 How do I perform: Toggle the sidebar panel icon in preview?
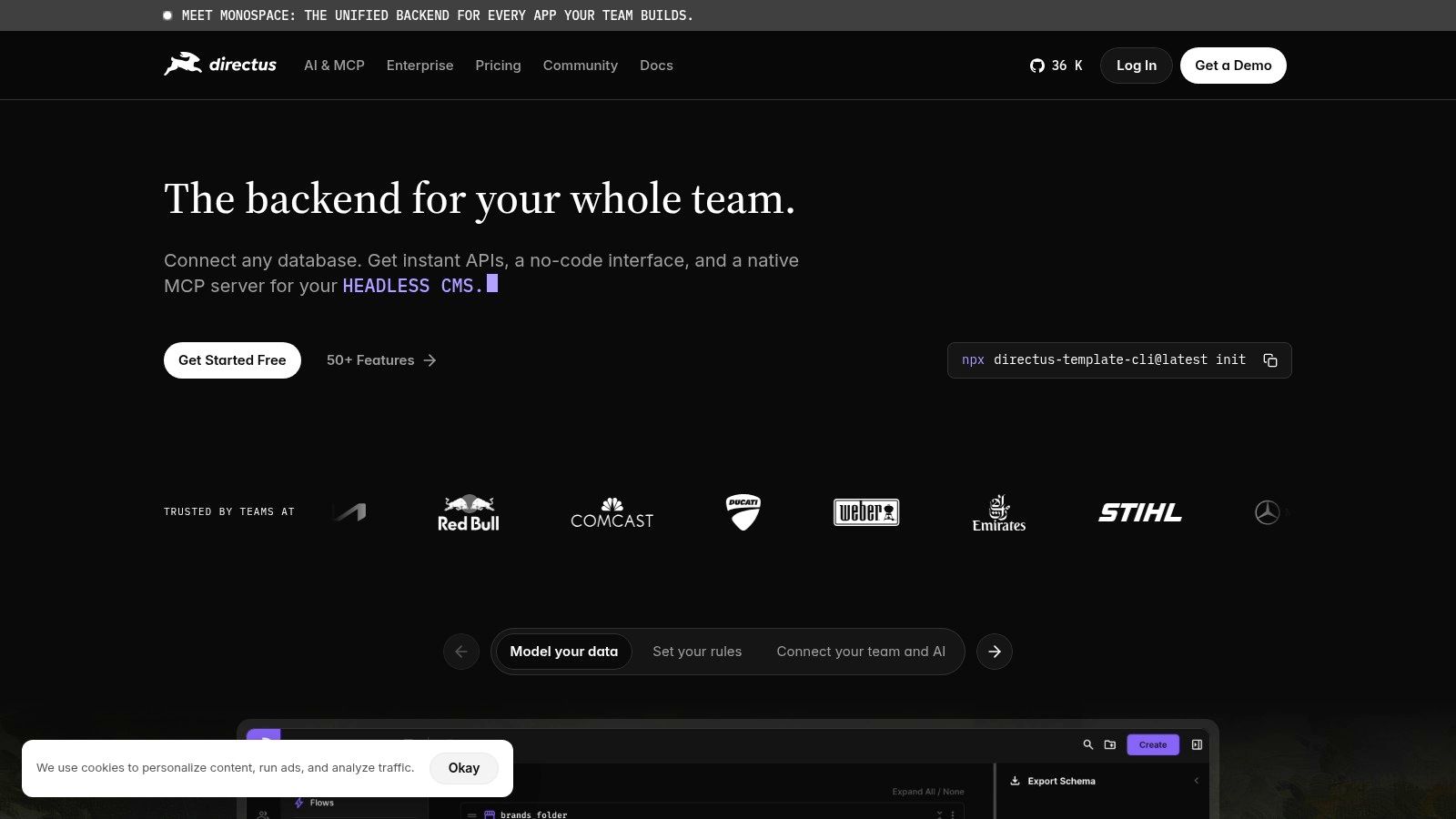click(x=1197, y=744)
